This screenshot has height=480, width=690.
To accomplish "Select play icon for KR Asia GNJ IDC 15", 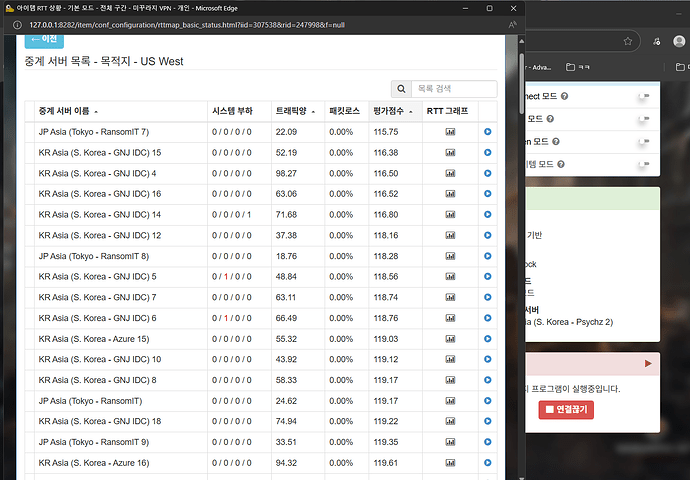I will coord(487,153).
